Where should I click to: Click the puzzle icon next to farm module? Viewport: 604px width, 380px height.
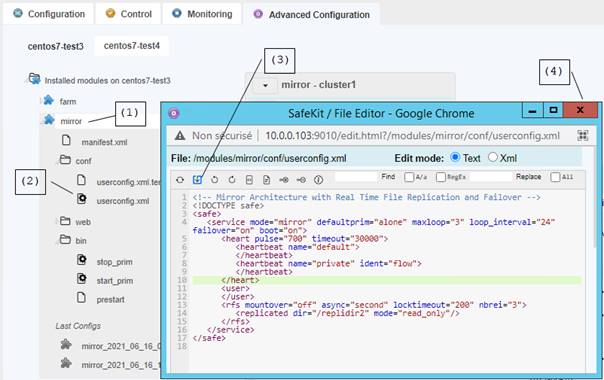pos(49,100)
